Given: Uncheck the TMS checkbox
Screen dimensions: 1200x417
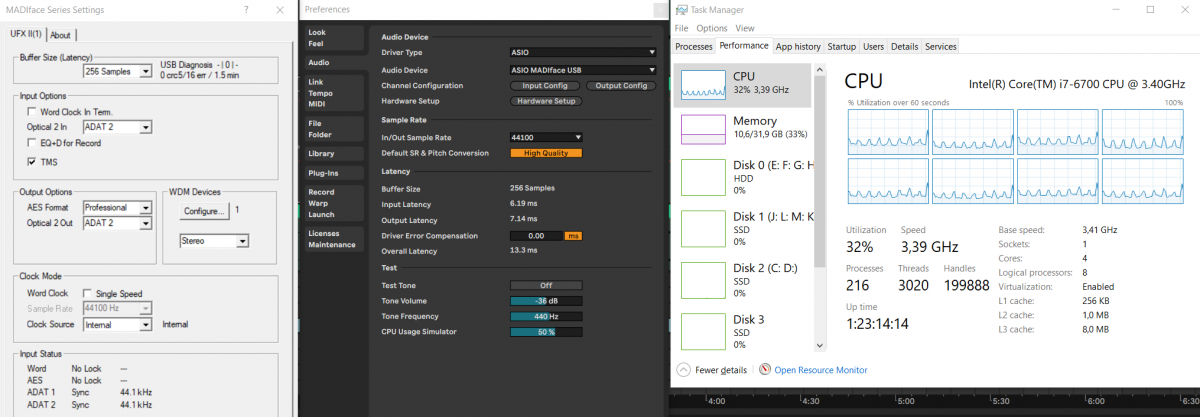Looking at the screenshot, I should click(32, 161).
